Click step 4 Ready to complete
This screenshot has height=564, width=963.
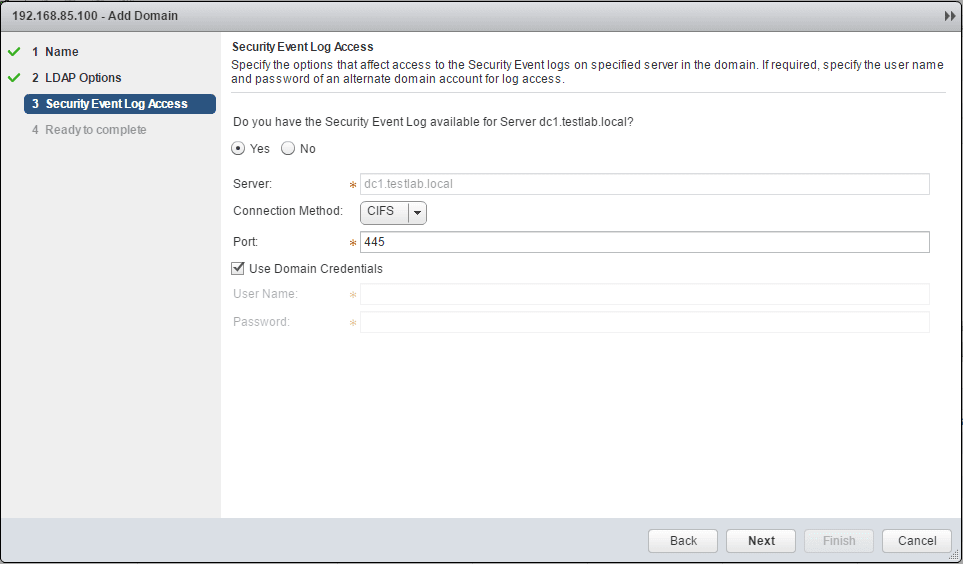[x=95, y=130]
